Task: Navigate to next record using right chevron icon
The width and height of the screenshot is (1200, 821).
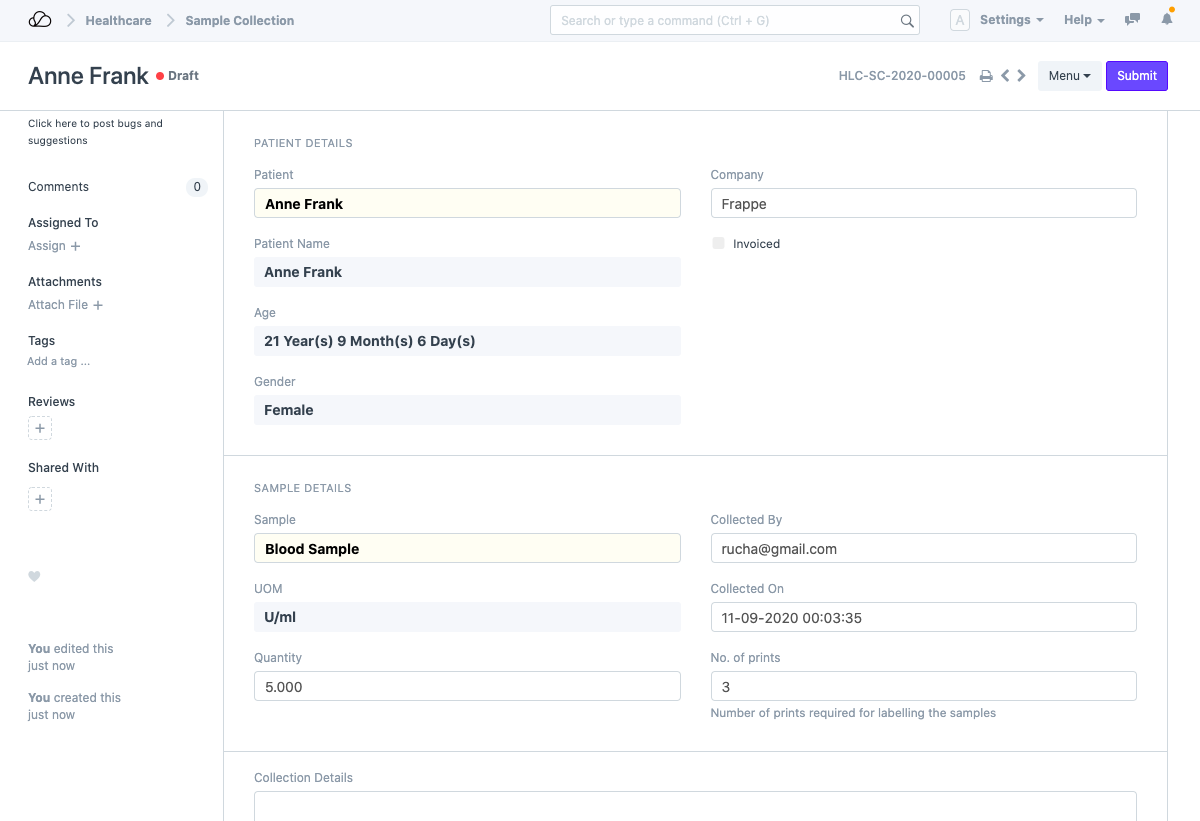Action: tap(1021, 75)
